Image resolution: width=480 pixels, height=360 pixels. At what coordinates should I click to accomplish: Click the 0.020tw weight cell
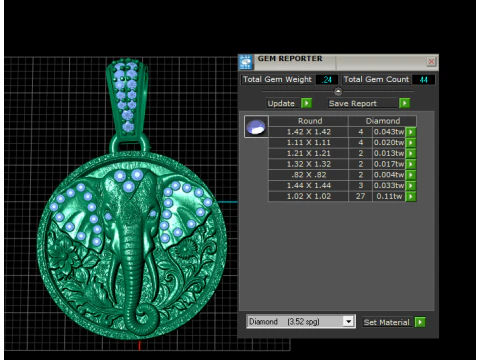(389, 143)
